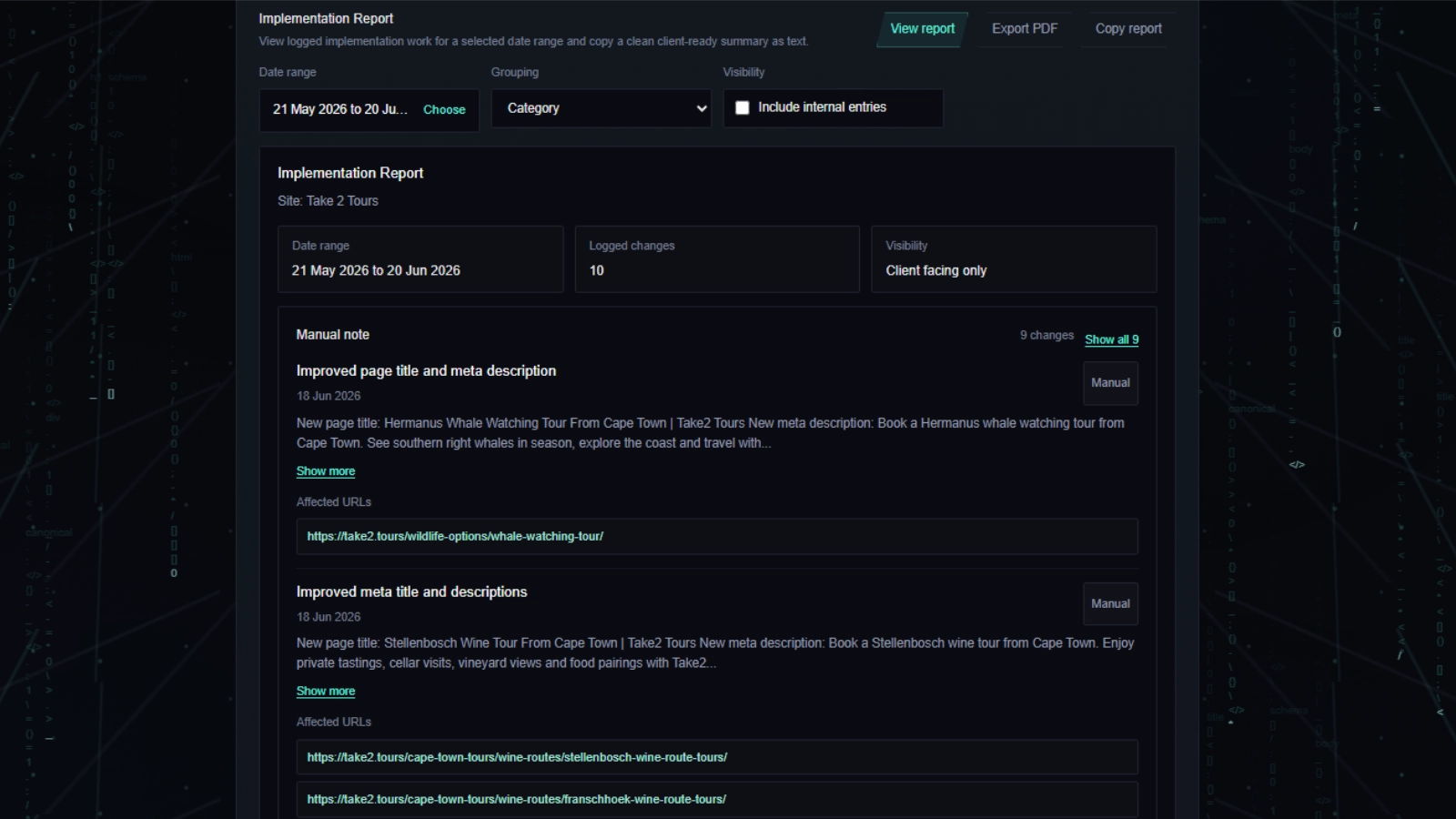
Task: Click the Manual note section heading
Action: pyautogui.click(x=333, y=335)
